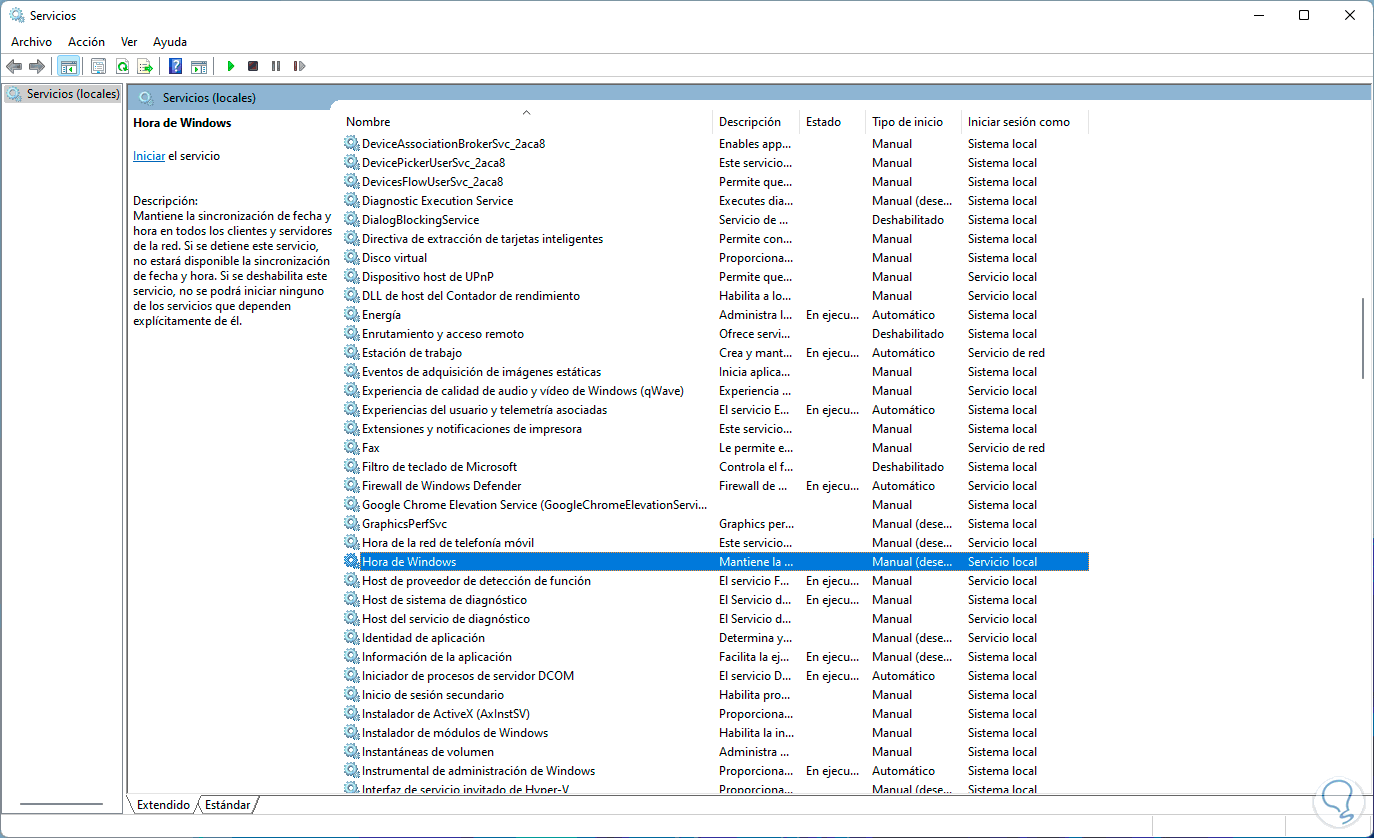Switch to the Estándar tab
1374x838 pixels.
[228, 805]
